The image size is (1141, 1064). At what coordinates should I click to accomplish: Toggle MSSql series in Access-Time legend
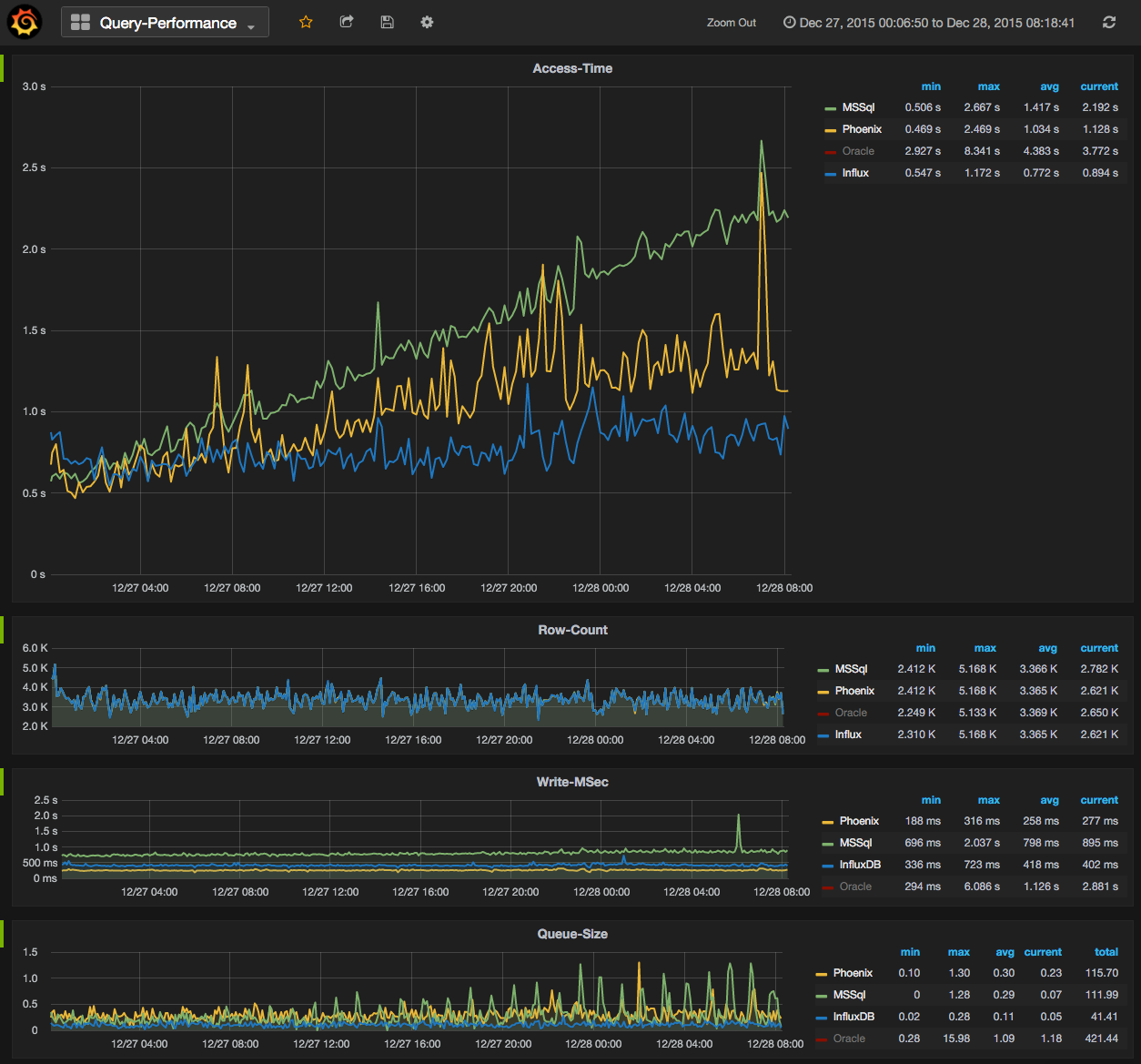pos(858,107)
